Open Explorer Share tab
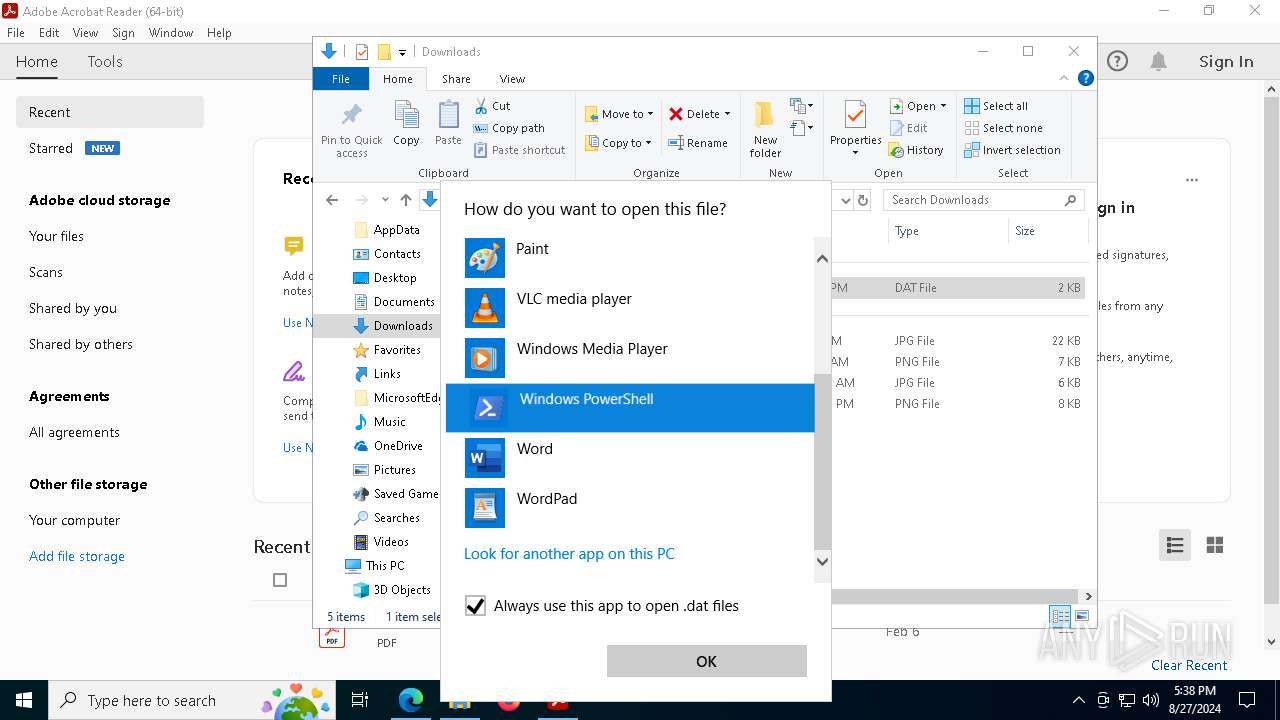The height and width of the screenshot is (720, 1280). coord(456,79)
